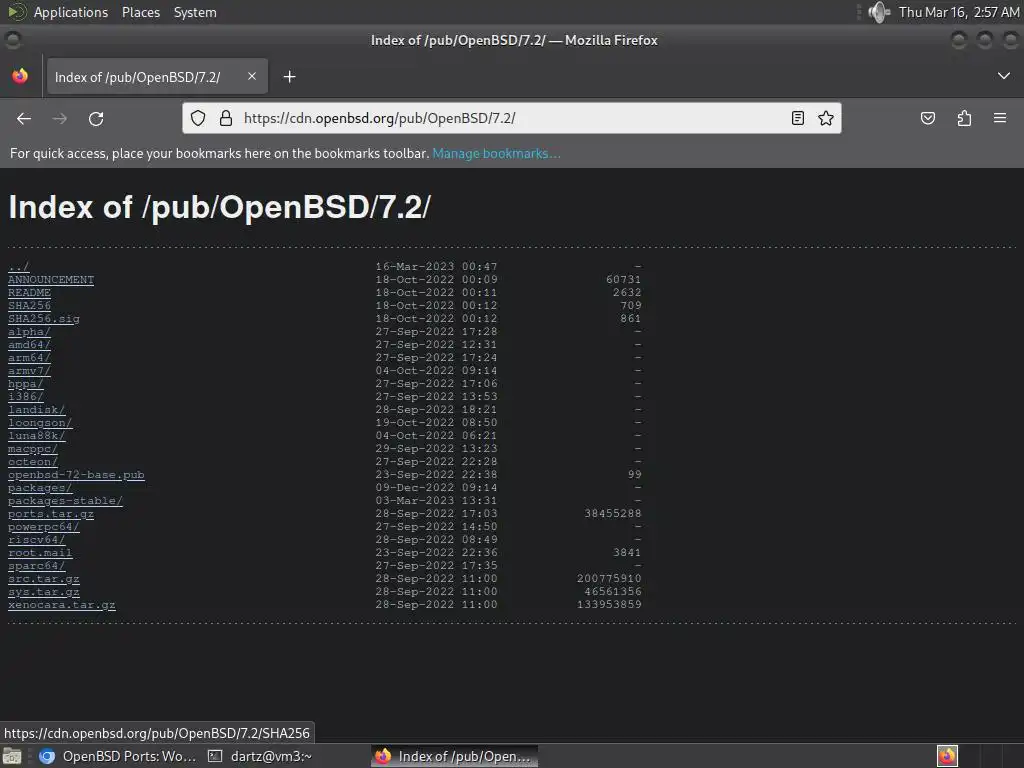Open the riscv64/ directory link
The height and width of the screenshot is (768, 1024).
pos(37,540)
